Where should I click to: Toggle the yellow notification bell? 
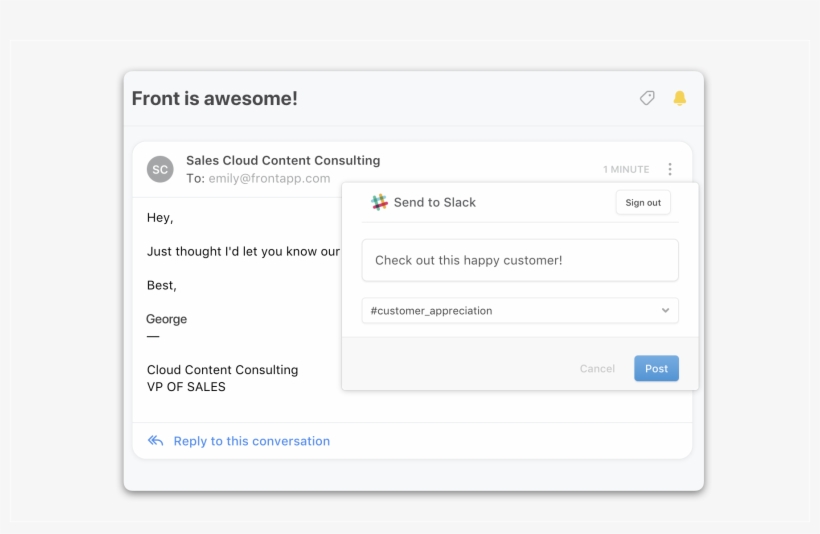tap(679, 98)
